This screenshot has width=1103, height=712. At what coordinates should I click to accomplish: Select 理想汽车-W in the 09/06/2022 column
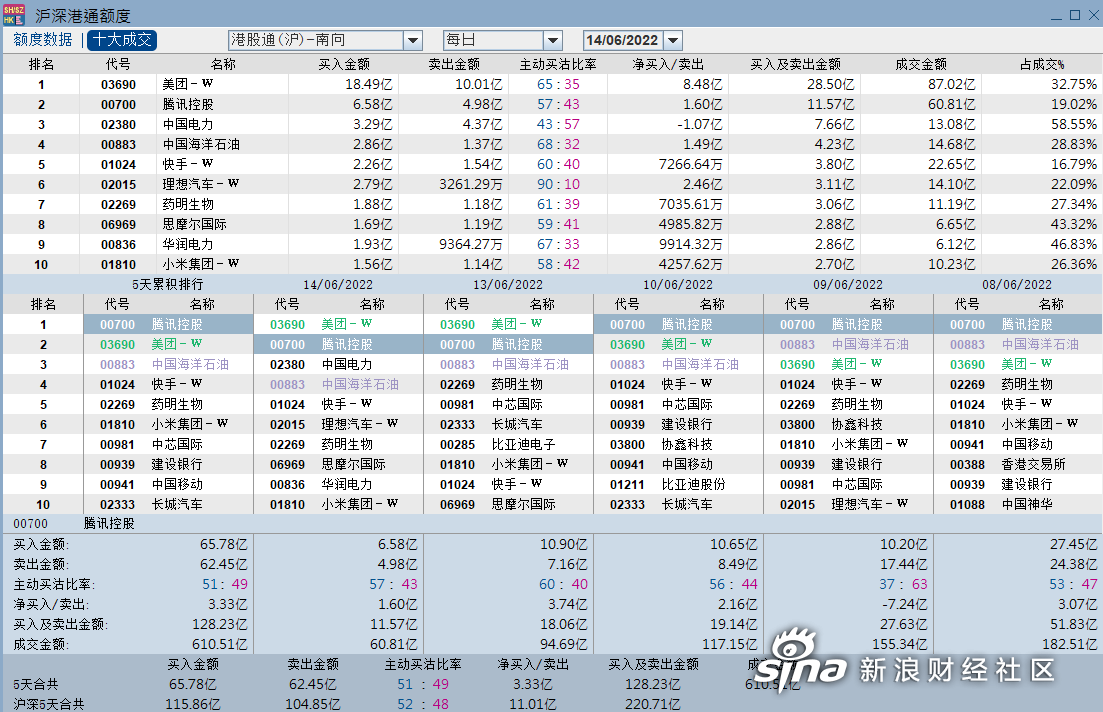869,504
